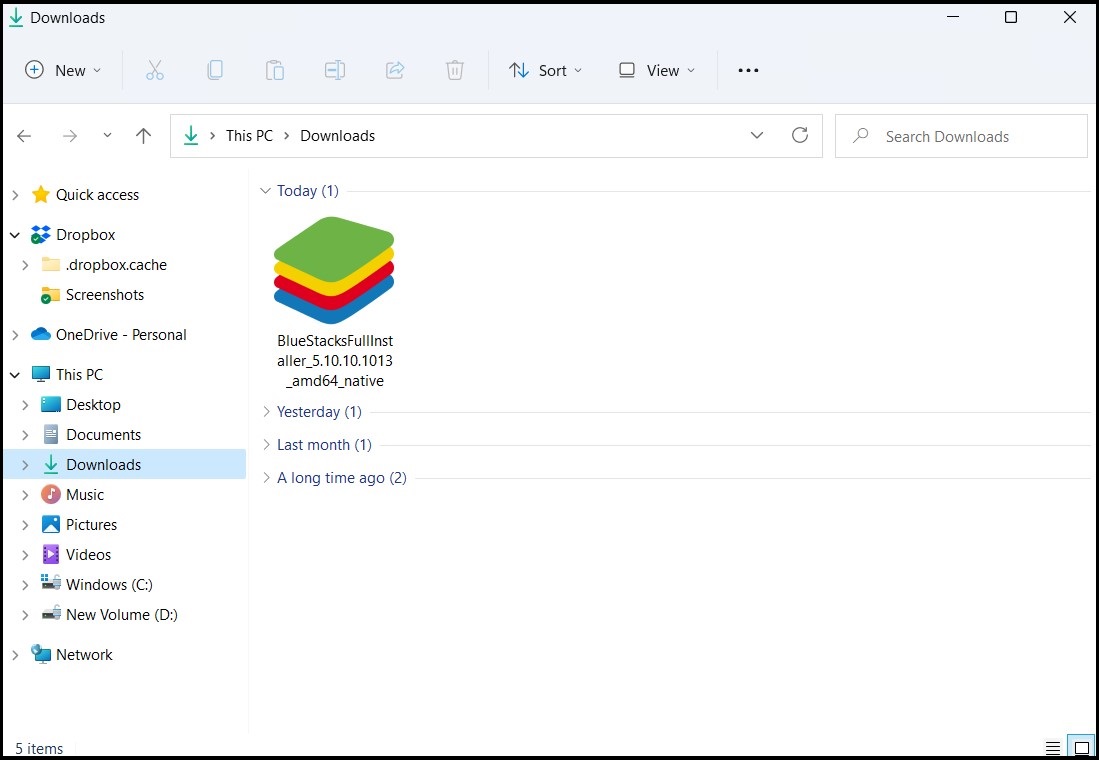Select Documents in the navigation pane
This screenshot has height=760, width=1099.
103,435
